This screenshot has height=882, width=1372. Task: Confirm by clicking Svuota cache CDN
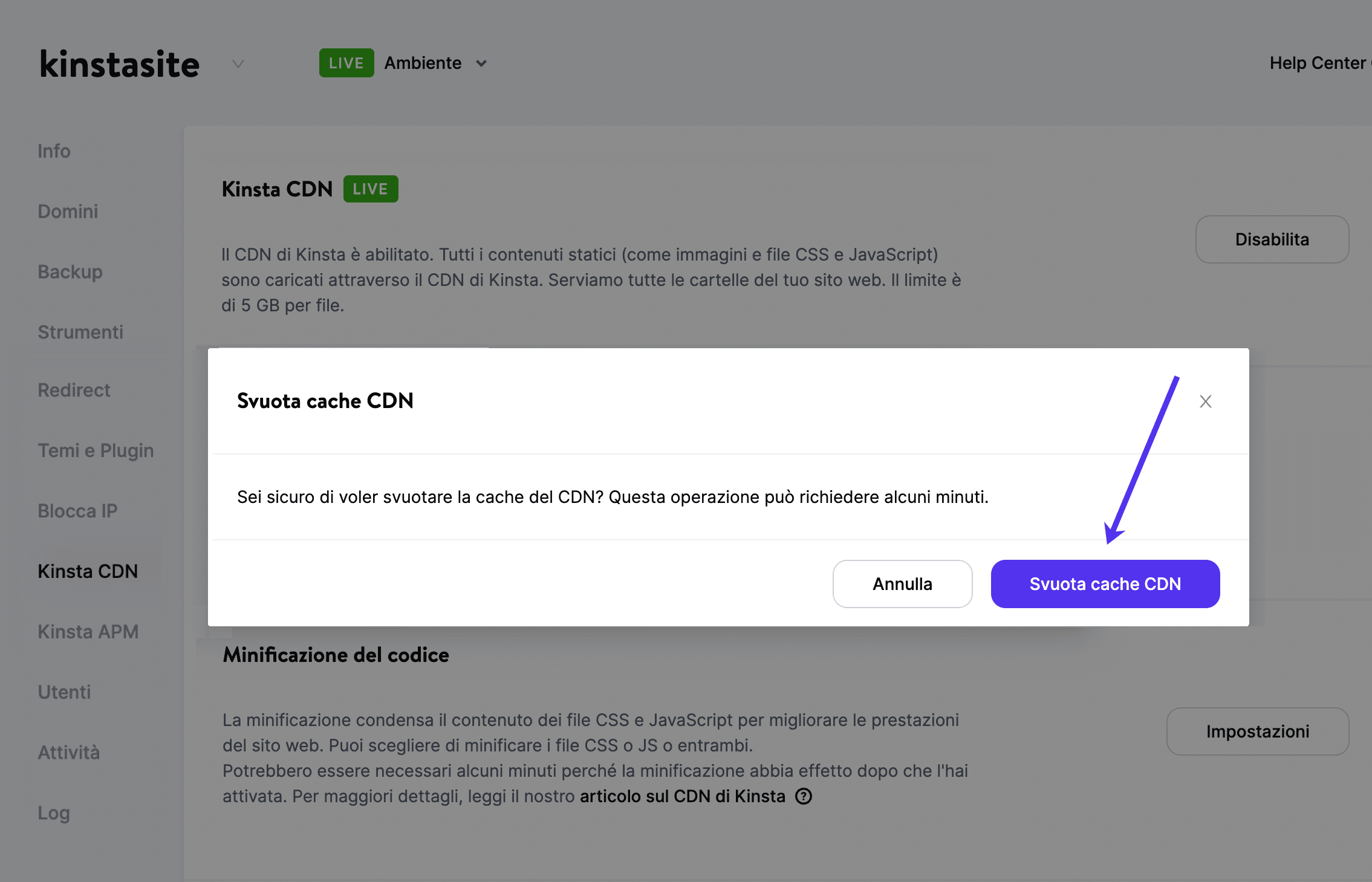1104,583
